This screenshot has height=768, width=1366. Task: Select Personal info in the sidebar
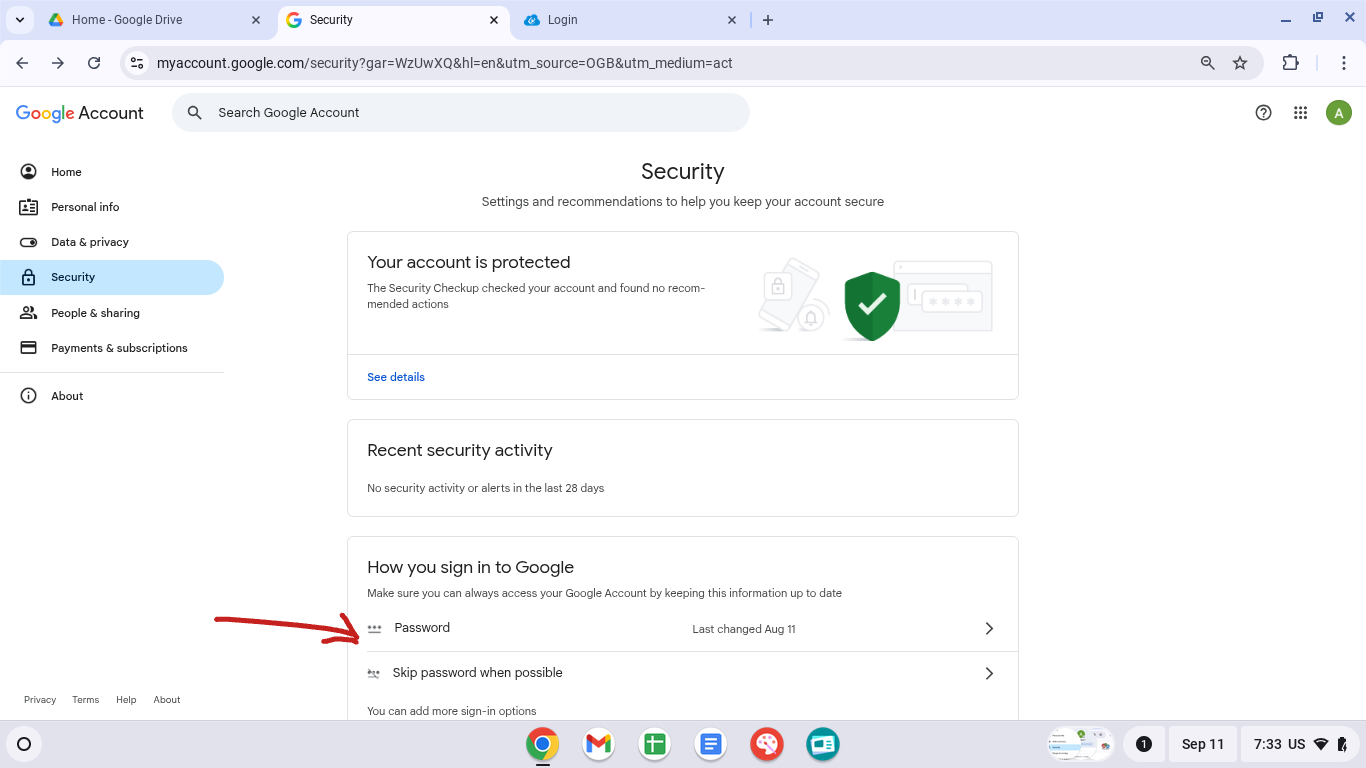(x=84, y=207)
